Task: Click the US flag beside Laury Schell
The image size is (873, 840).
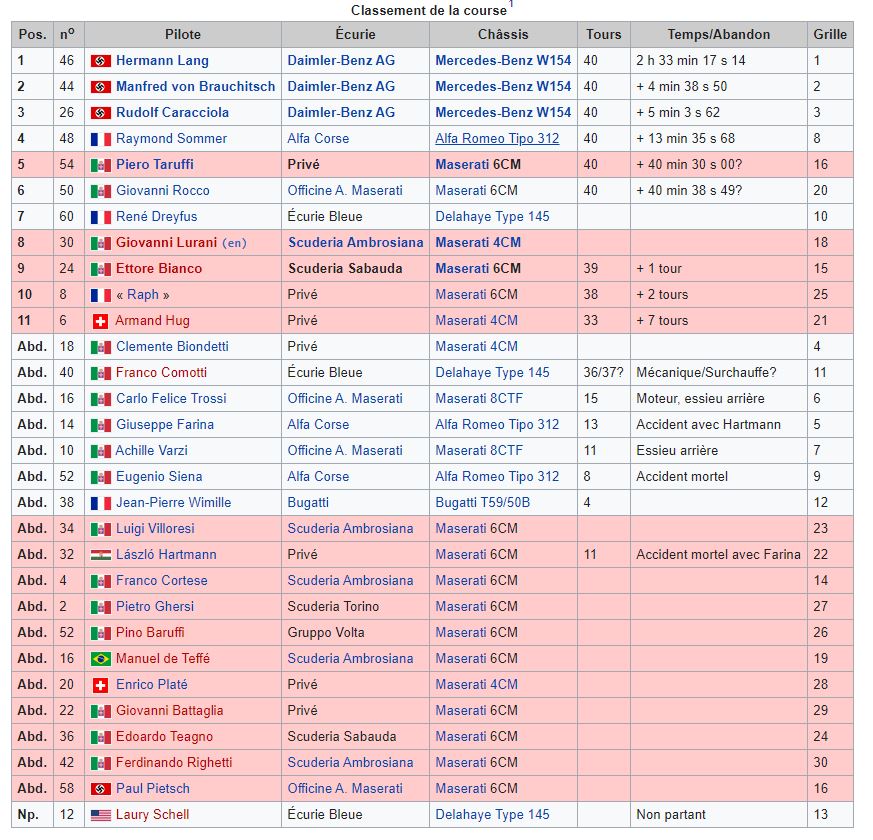Action: coord(101,815)
